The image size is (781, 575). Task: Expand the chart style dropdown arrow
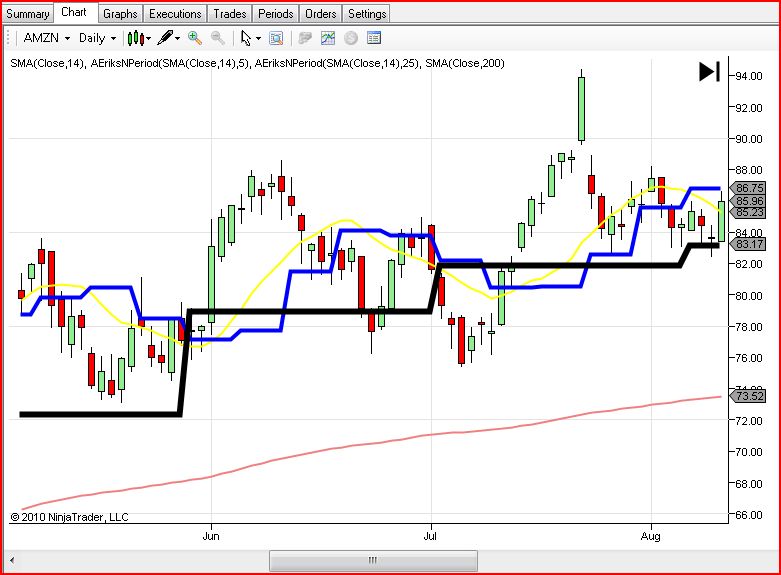148,38
